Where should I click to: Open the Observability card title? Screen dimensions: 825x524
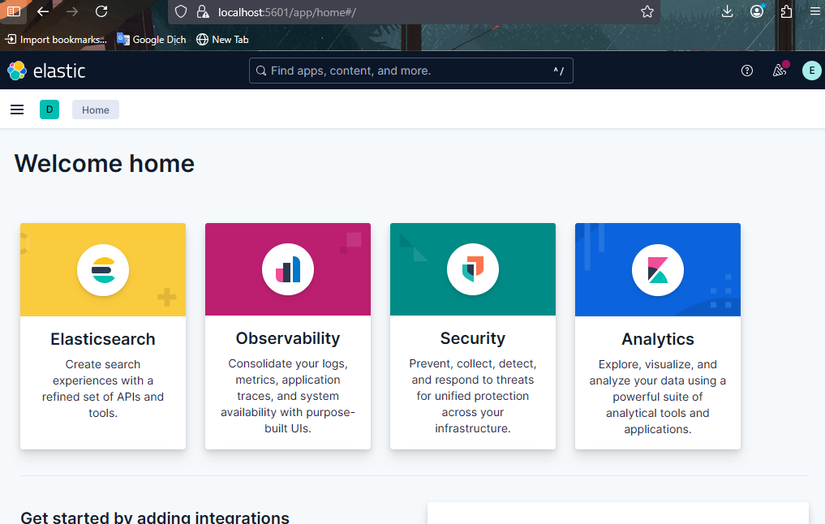click(x=288, y=338)
